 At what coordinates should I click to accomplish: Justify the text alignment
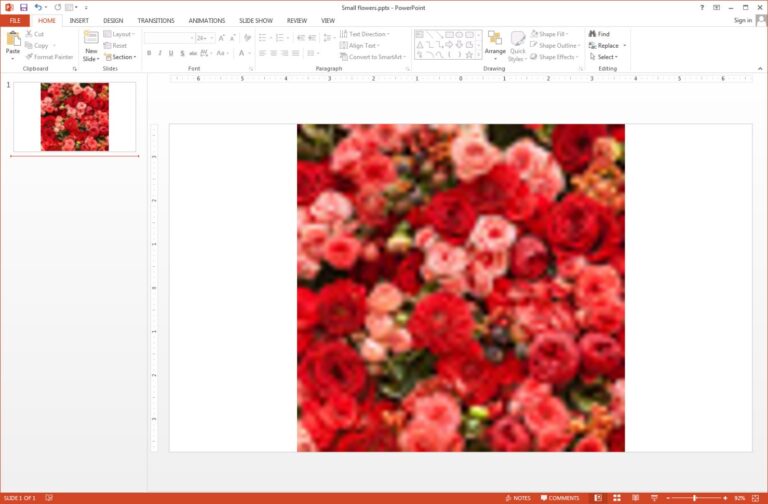(x=295, y=53)
